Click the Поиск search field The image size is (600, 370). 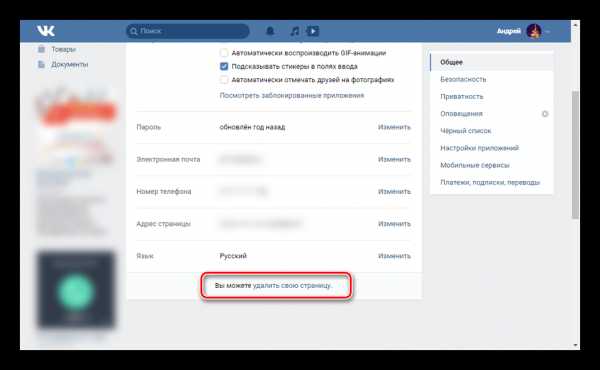(188, 31)
